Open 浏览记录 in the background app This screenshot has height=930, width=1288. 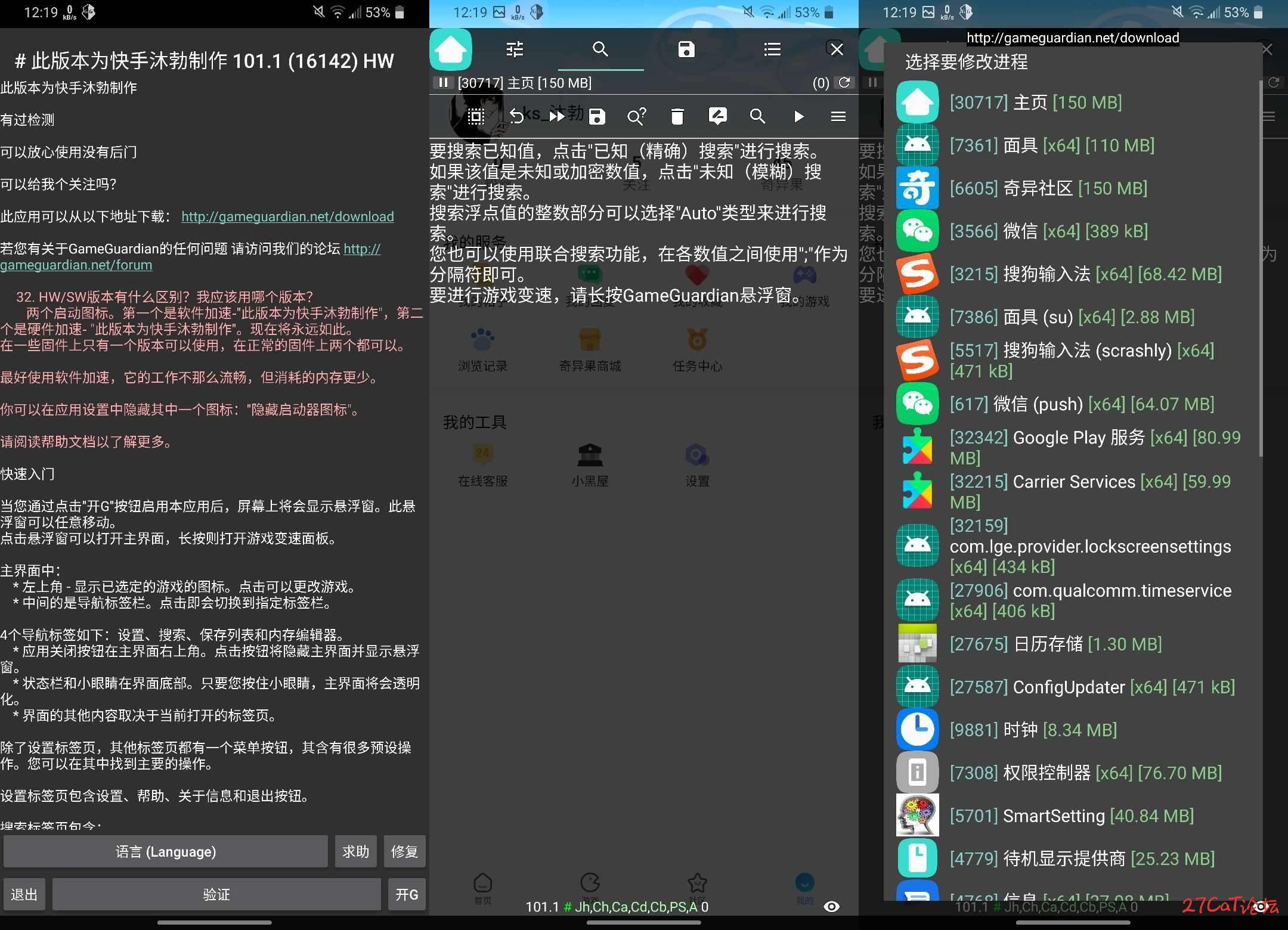[x=482, y=349]
